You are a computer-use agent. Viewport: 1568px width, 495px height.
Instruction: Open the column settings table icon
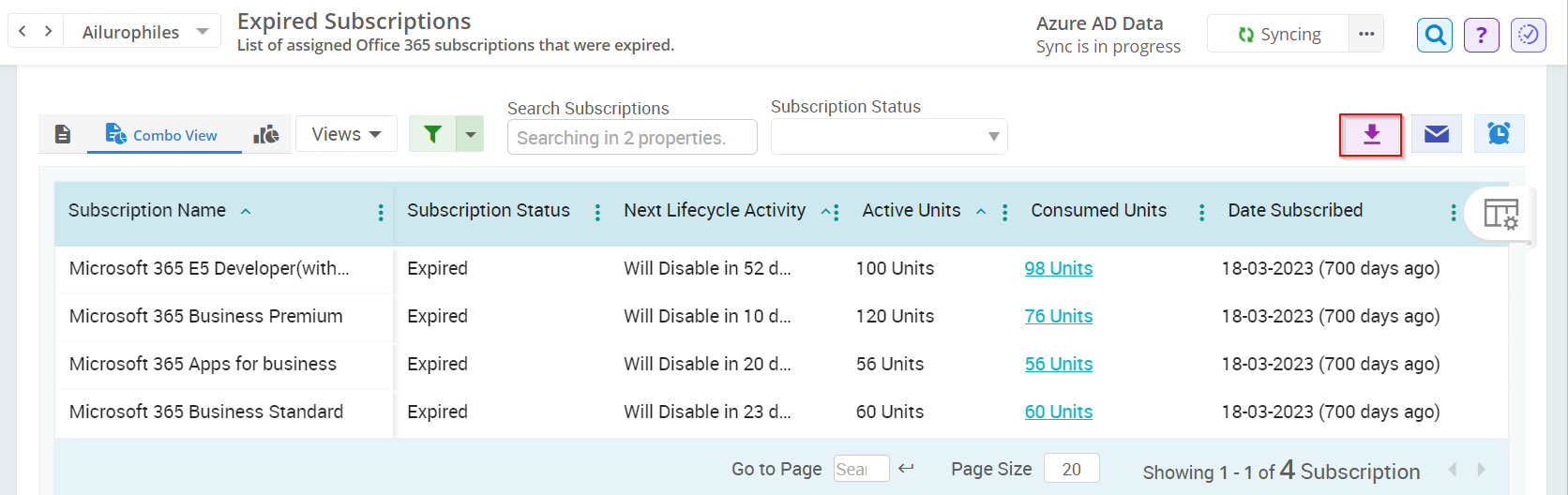[x=1500, y=214]
